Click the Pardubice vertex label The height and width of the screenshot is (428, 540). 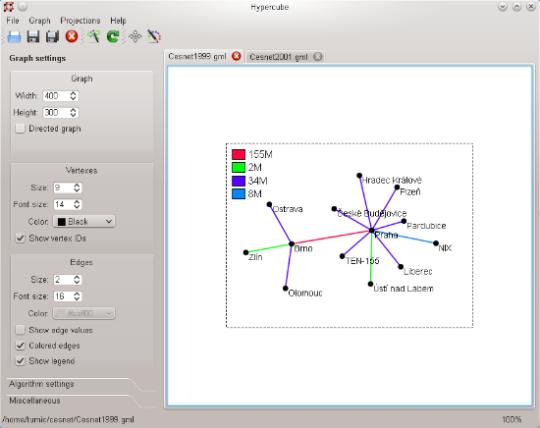point(426,226)
